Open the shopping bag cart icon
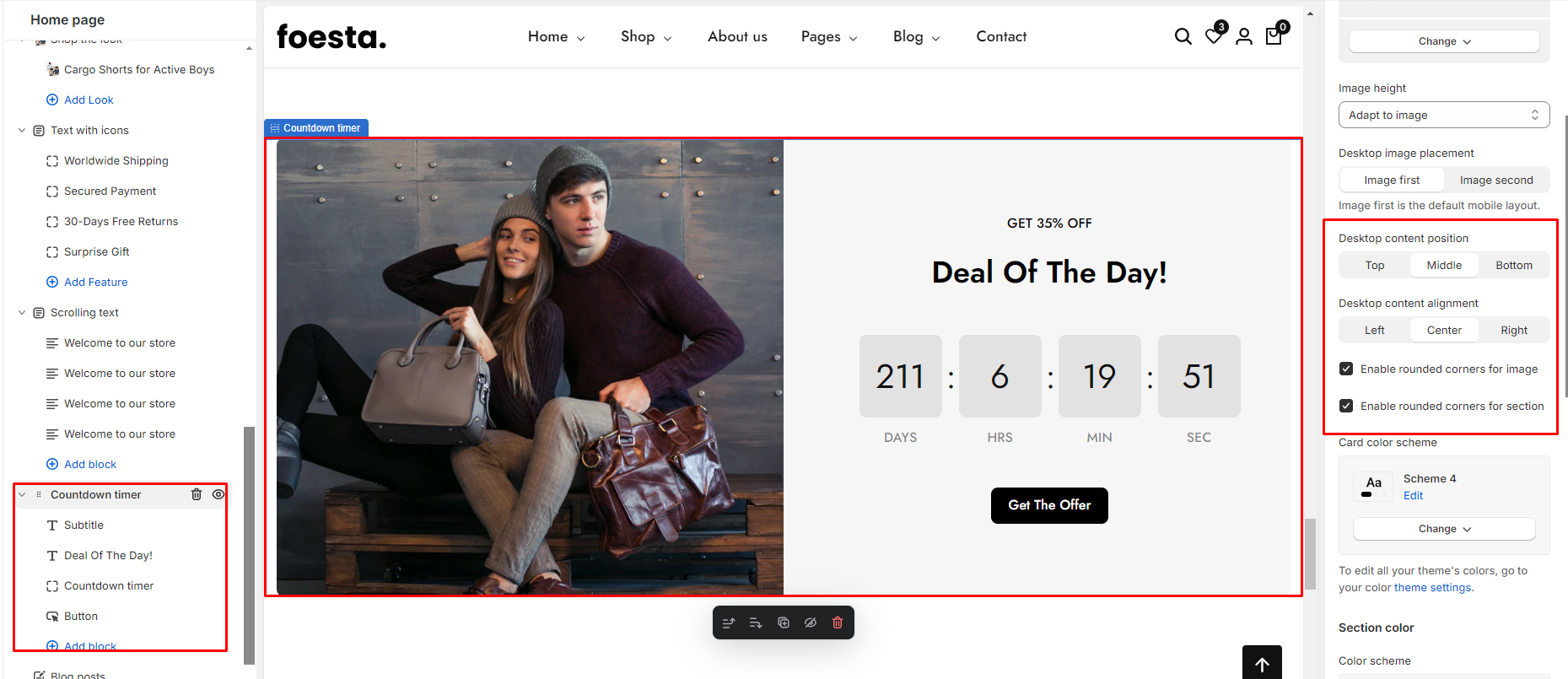The image size is (1568, 679). (1274, 36)
